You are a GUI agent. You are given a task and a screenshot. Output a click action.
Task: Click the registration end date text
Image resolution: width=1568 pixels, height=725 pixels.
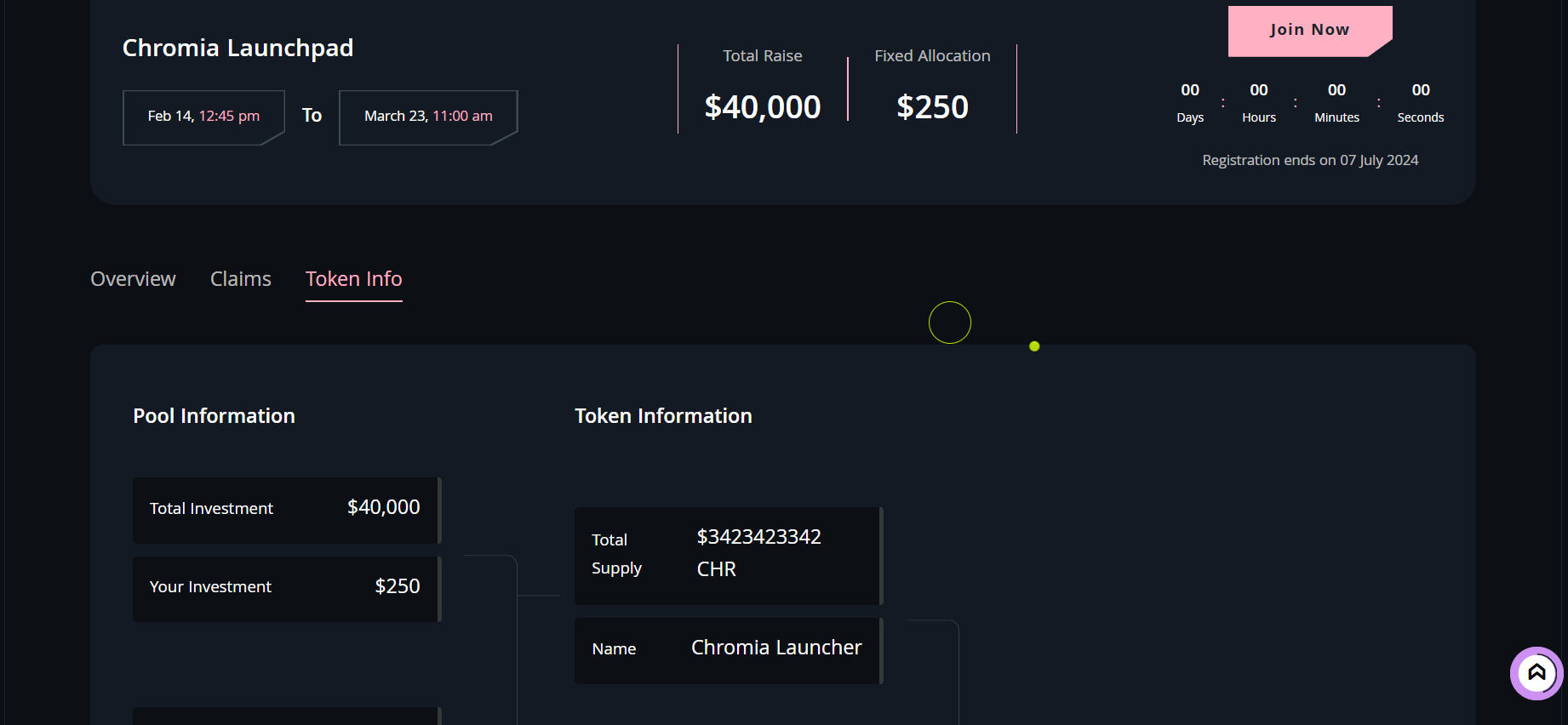click(1309, 161)
